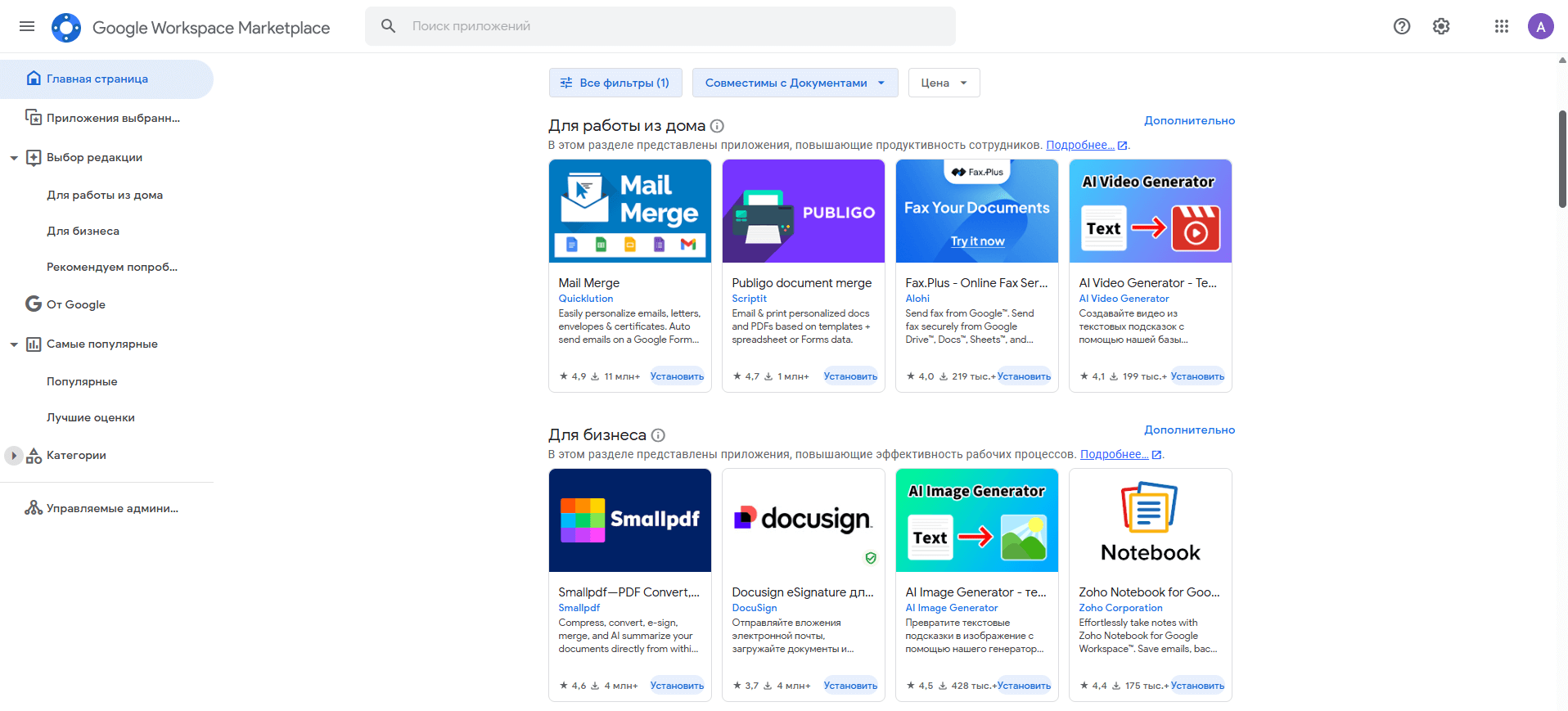Expand the Категории section arrow

(14, 456)
